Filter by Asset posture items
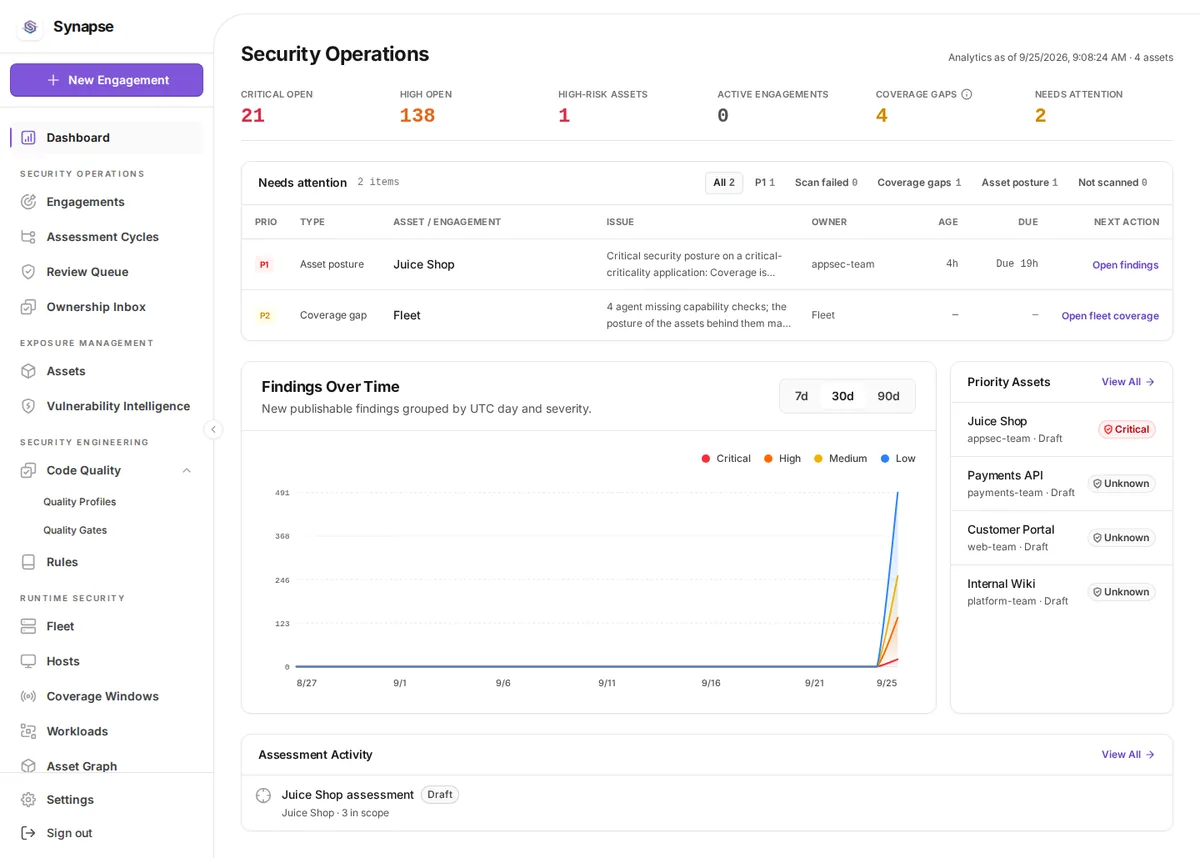 1019,183
